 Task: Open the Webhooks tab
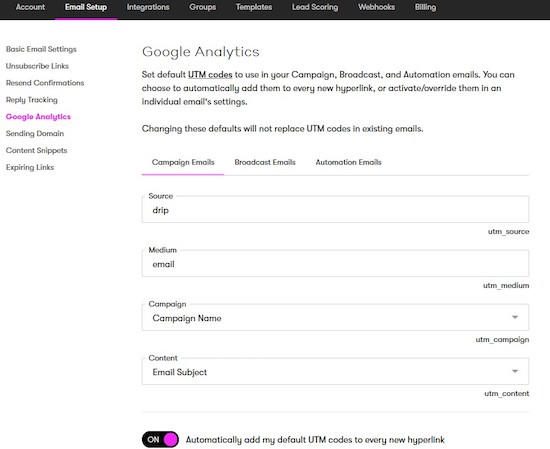(376, 7)
